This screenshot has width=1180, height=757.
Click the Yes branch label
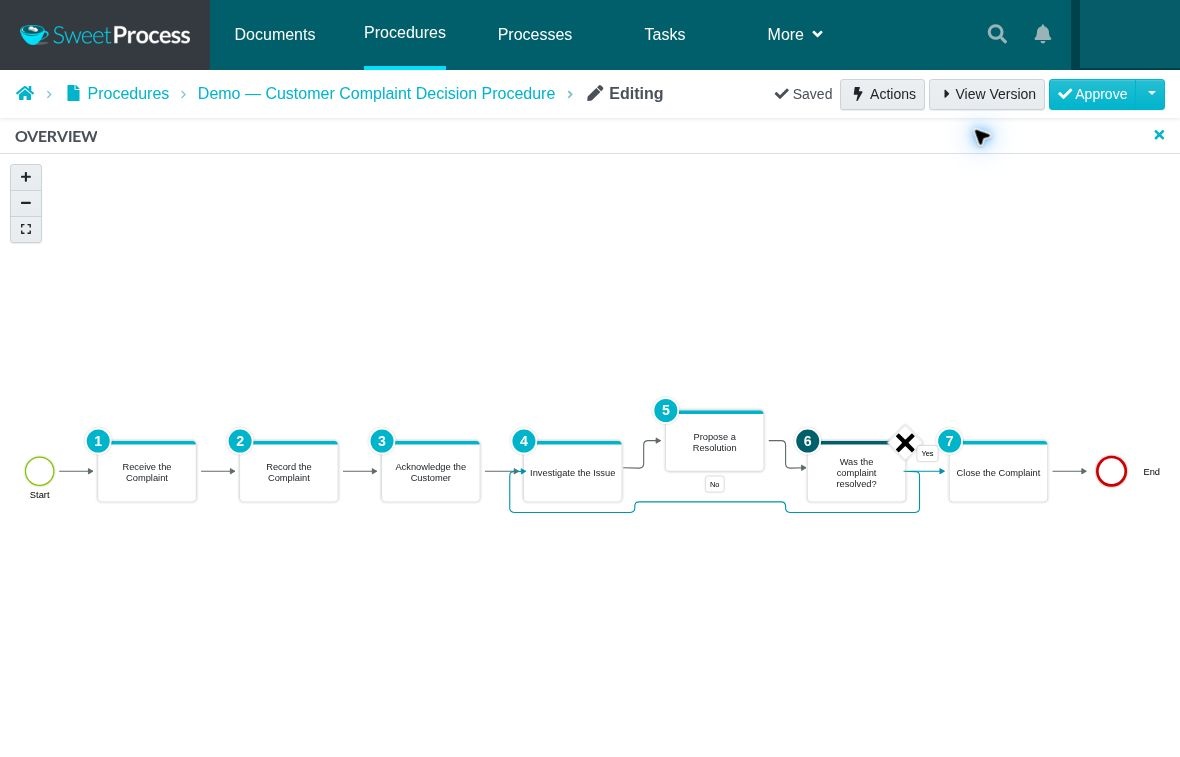coord(927,453)
